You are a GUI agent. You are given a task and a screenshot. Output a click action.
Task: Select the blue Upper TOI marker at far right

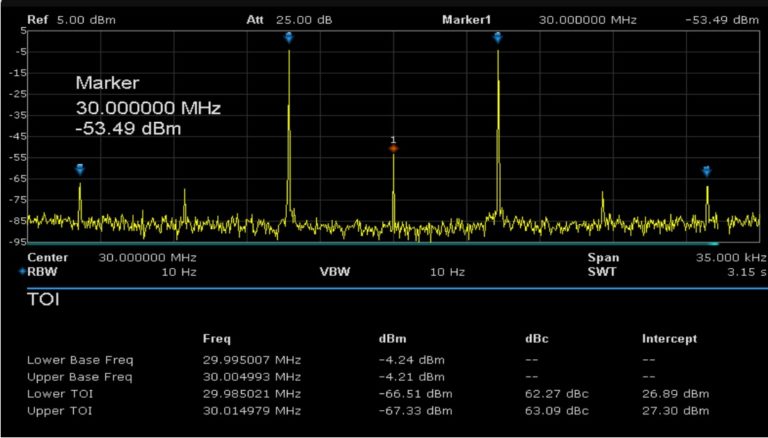(x=706, y=171)
